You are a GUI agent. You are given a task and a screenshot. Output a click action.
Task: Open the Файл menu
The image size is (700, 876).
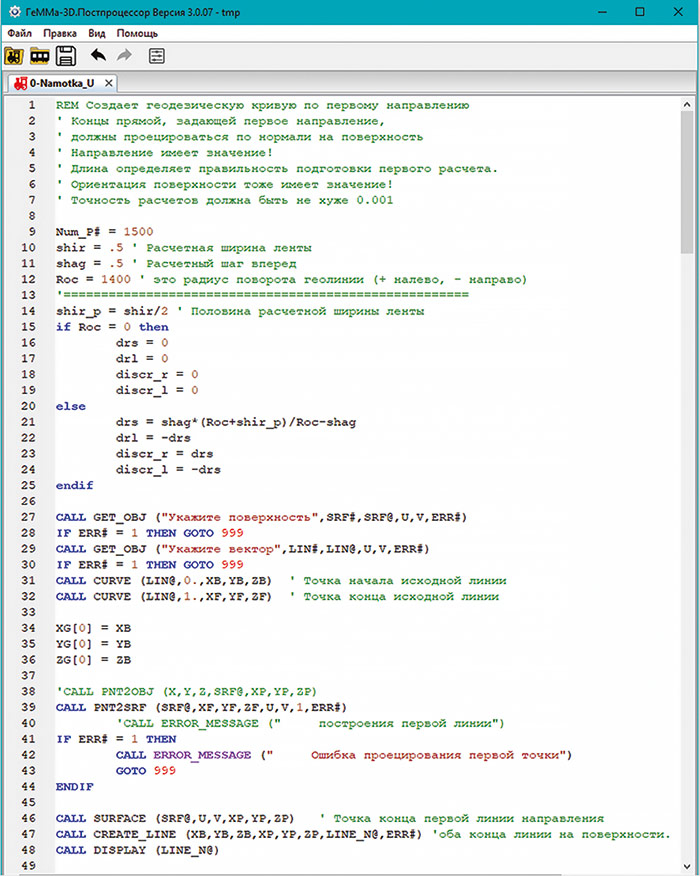pos(20,34)
